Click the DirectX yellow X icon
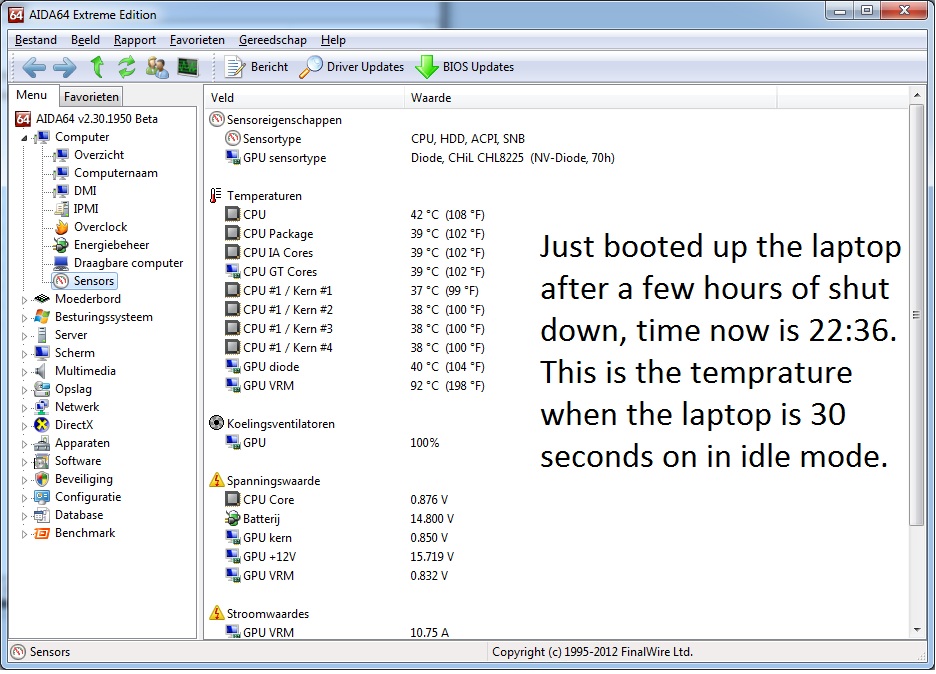 tap(41, 425)
